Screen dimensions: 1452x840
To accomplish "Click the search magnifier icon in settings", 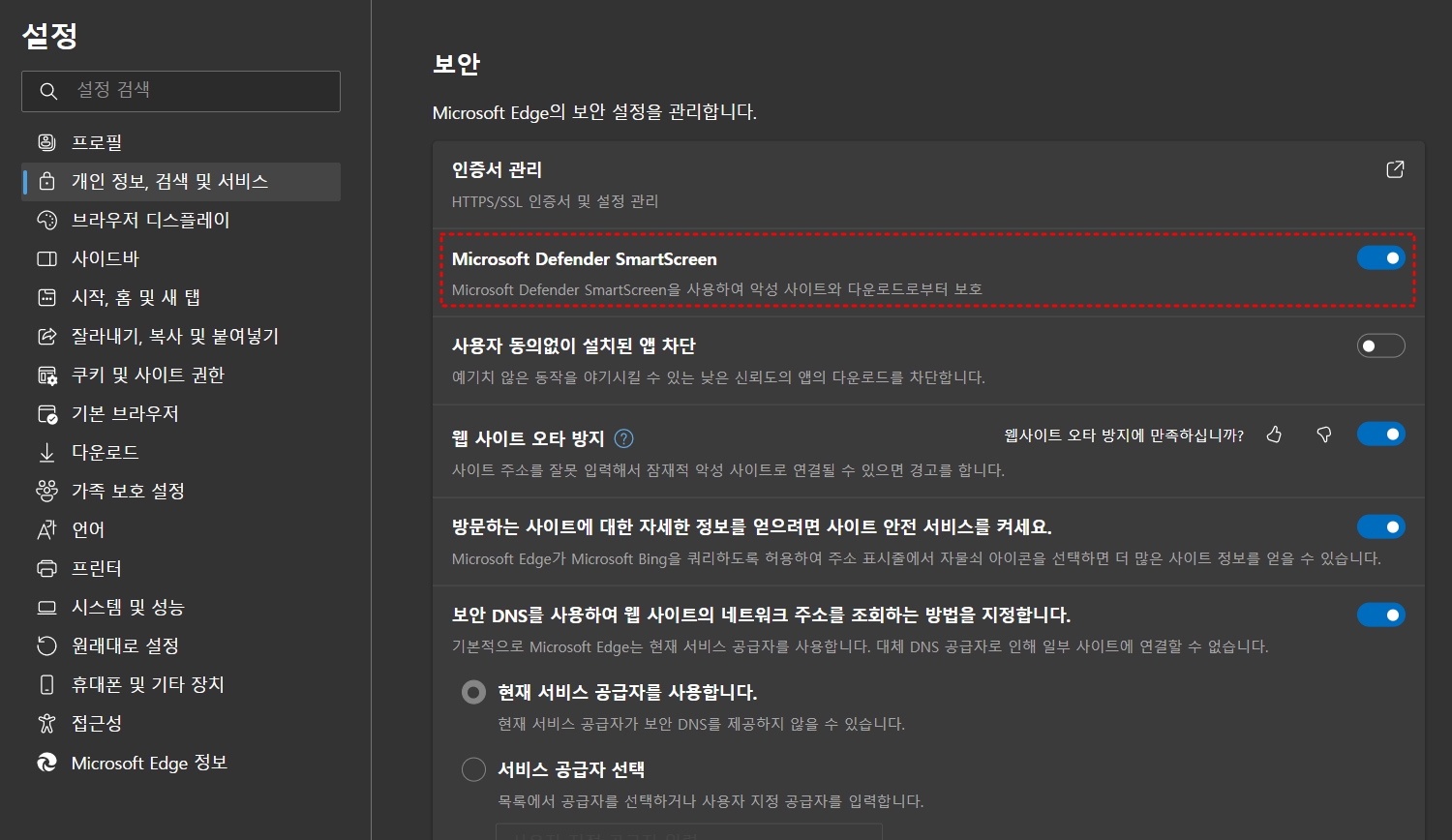I will pyautogui.click(x=48, y=91).
